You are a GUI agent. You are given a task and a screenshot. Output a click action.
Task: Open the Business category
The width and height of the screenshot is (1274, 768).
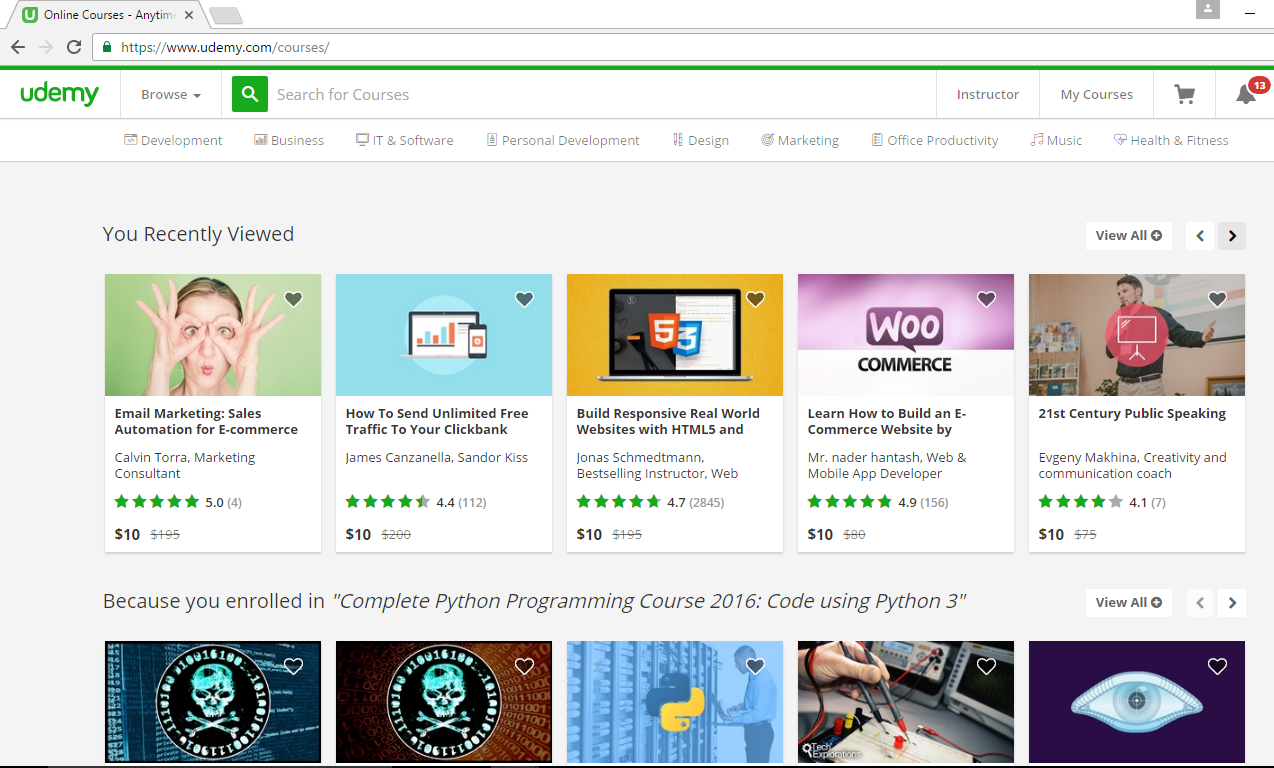(289, 140)
